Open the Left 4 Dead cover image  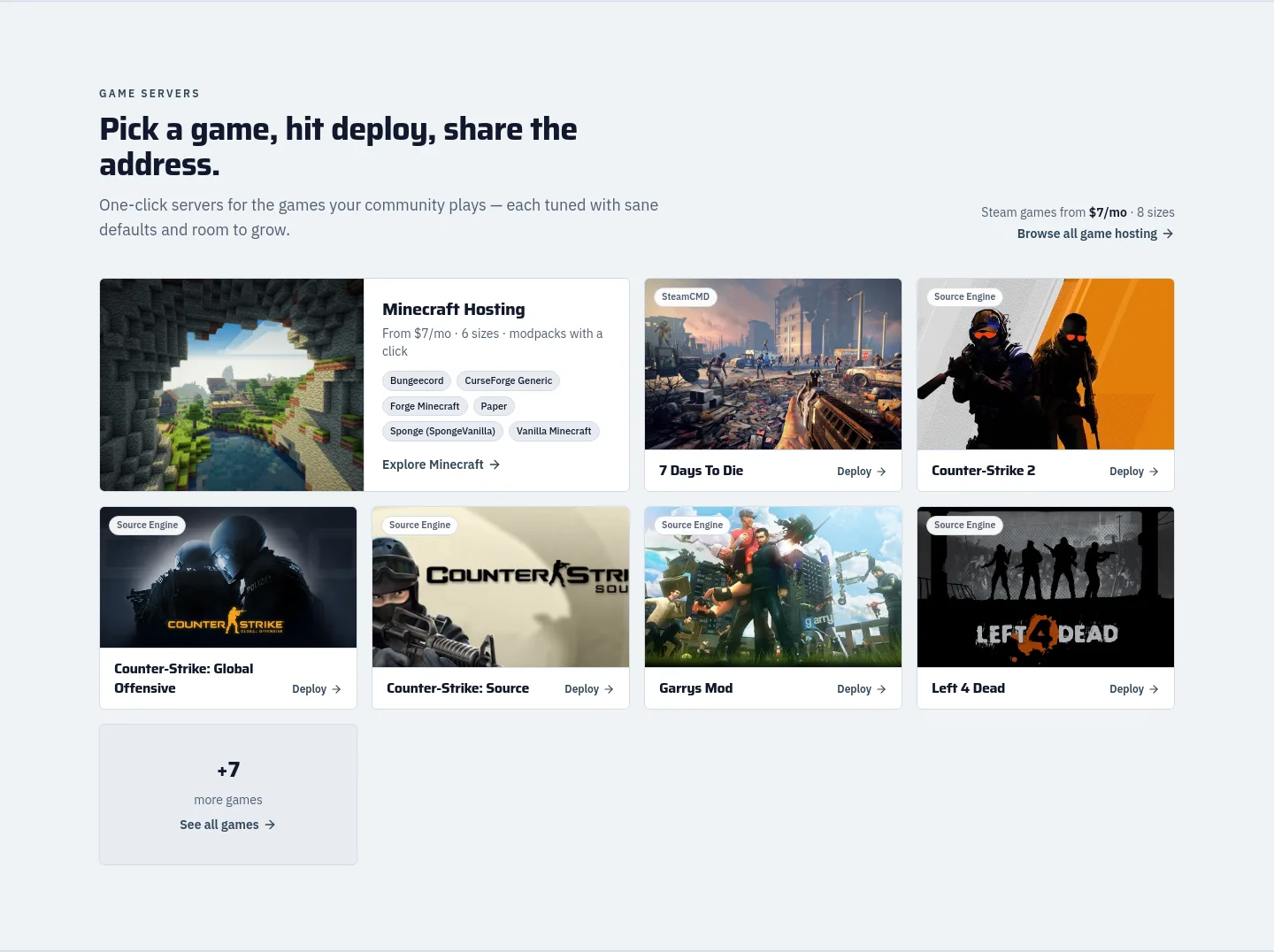[x=1046, y=587]
